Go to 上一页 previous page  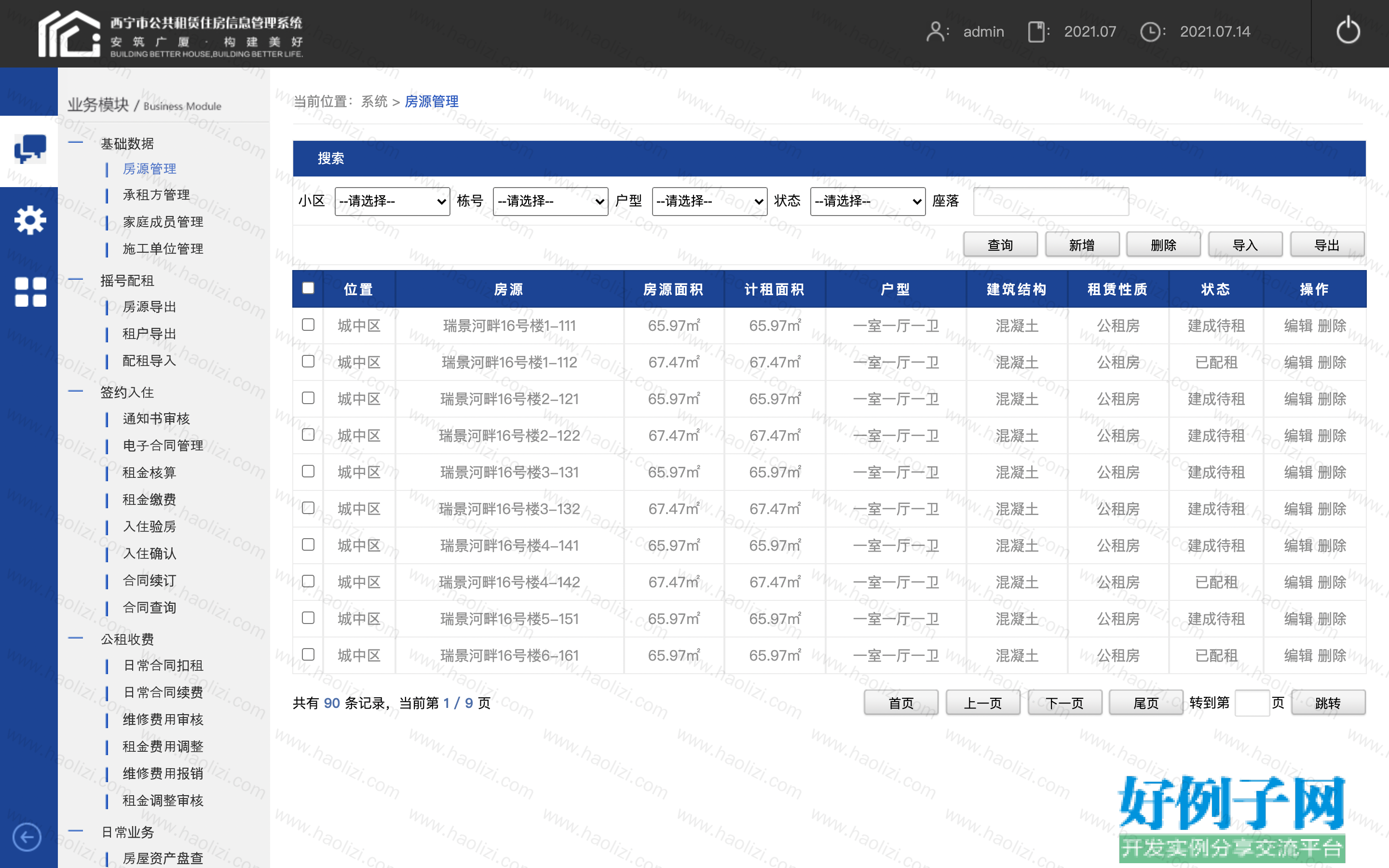pos(982,703)
